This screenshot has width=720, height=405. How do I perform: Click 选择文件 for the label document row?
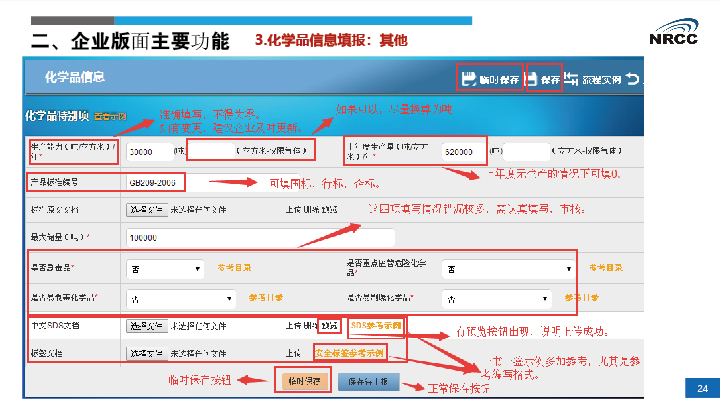pos(144,353)
